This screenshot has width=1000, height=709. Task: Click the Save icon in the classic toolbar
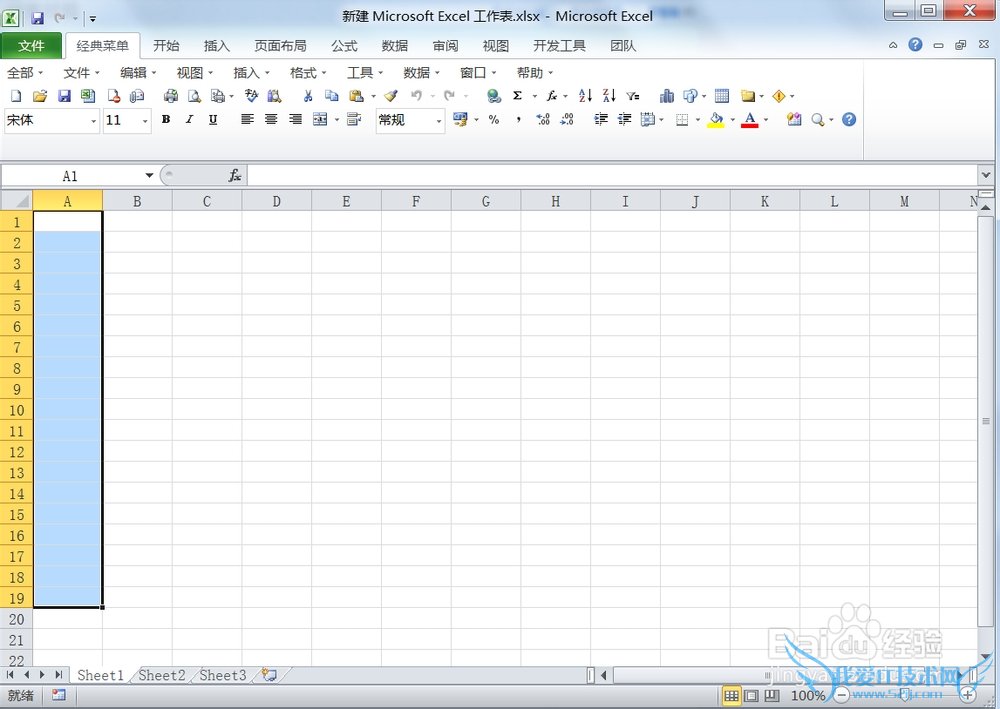pos(64,96)
